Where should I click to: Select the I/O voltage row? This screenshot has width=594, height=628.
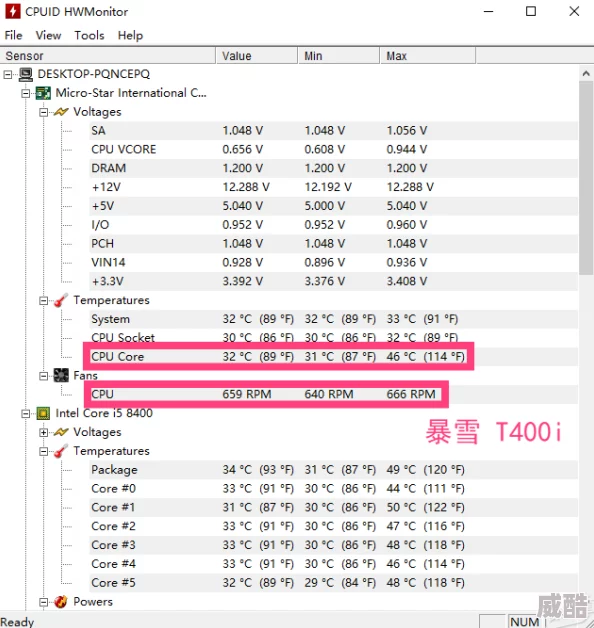tap(333, 225)
